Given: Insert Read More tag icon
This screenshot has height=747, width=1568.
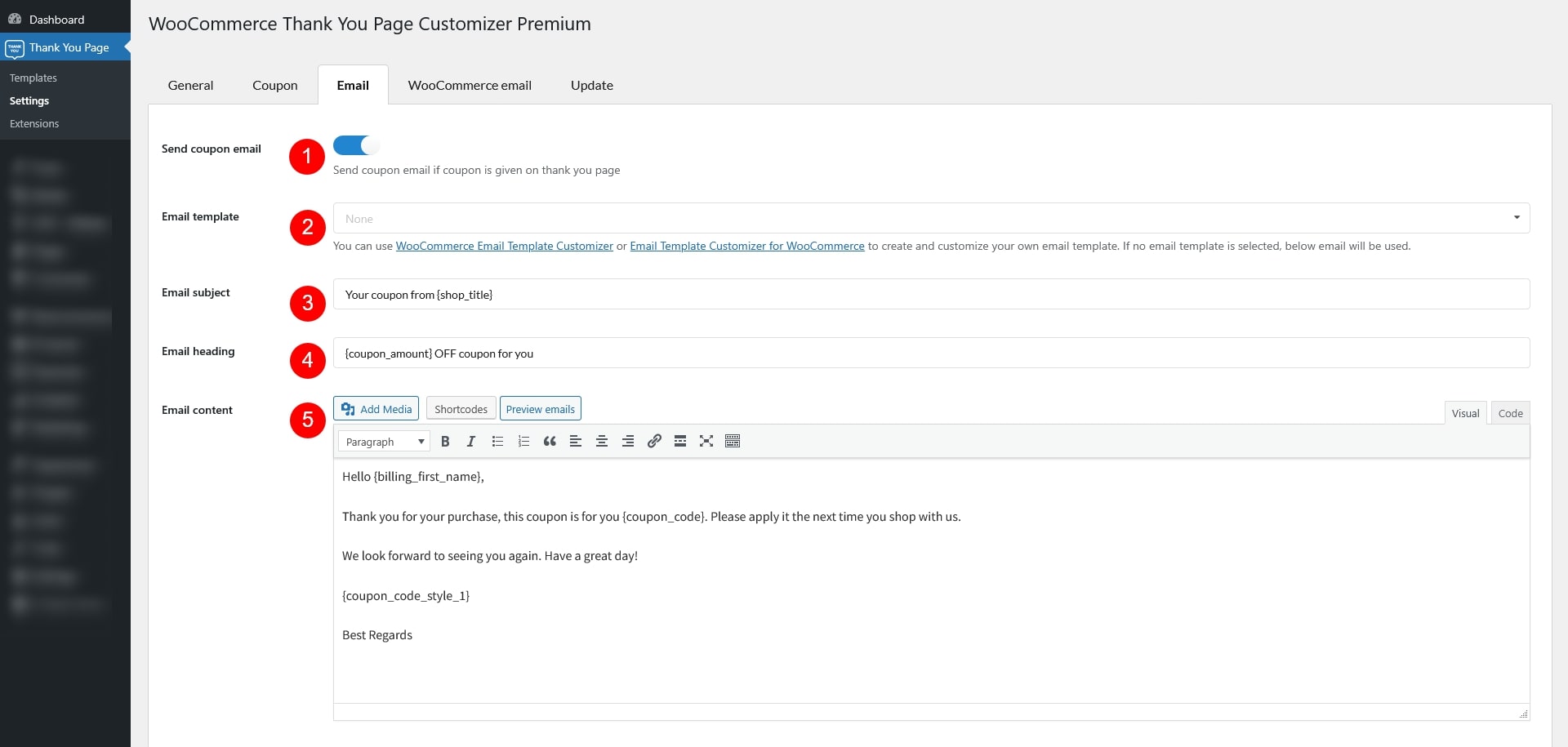Looking at the screenshot, I should coord(680,442).
